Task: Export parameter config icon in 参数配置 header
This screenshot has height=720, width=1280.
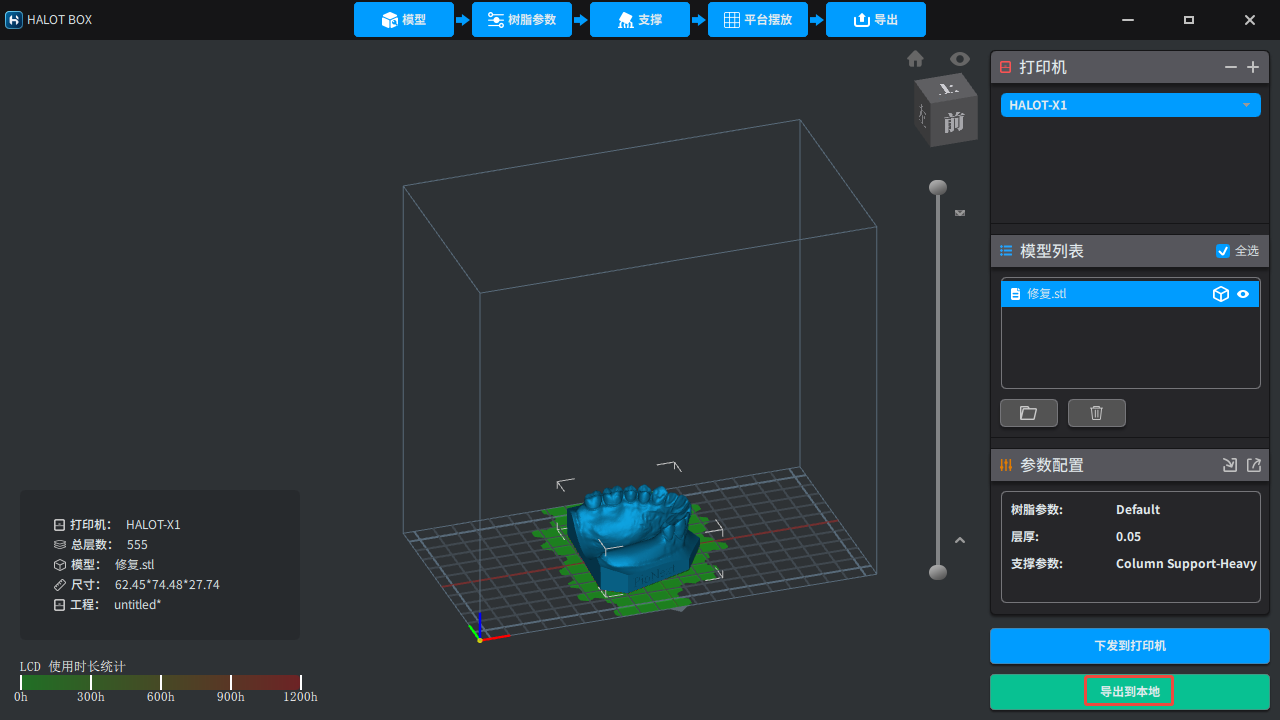Action: click(1253, 465)
